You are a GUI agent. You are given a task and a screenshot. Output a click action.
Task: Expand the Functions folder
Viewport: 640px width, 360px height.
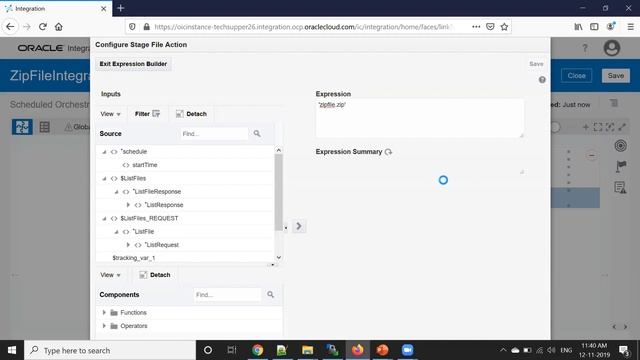104,313
